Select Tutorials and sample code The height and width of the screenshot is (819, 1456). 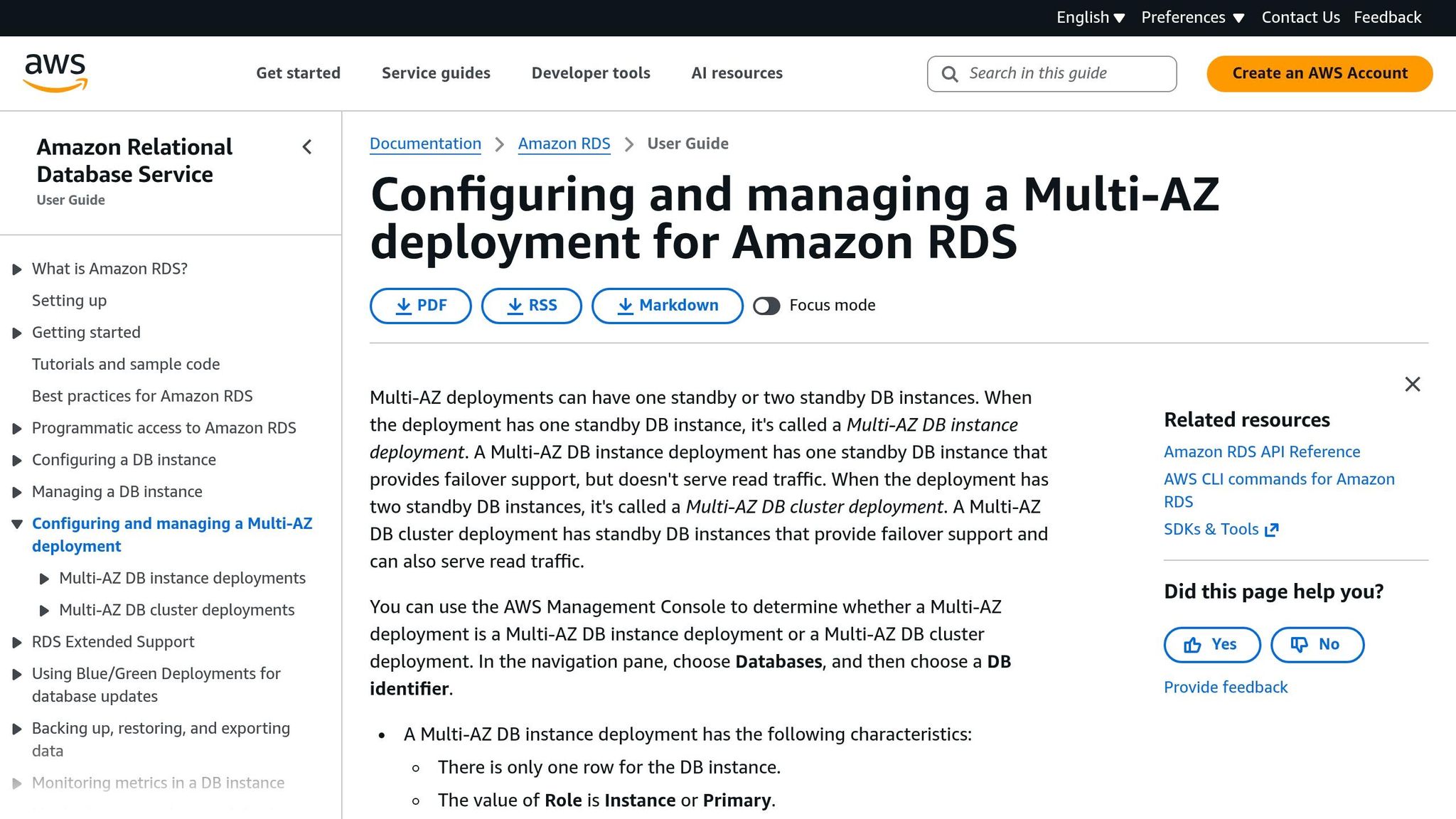(126, 365)
